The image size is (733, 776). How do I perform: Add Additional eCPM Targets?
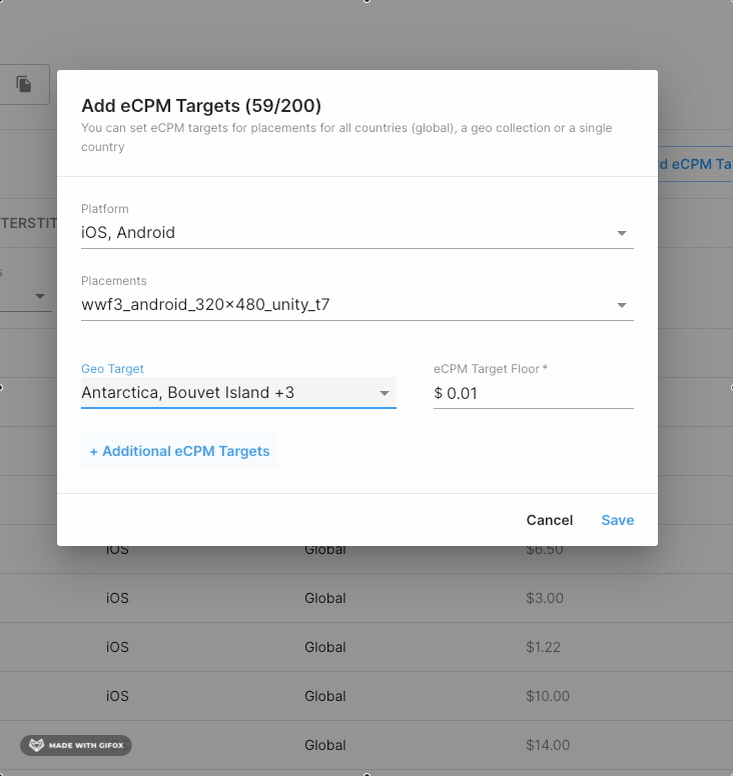click(179, 451)
